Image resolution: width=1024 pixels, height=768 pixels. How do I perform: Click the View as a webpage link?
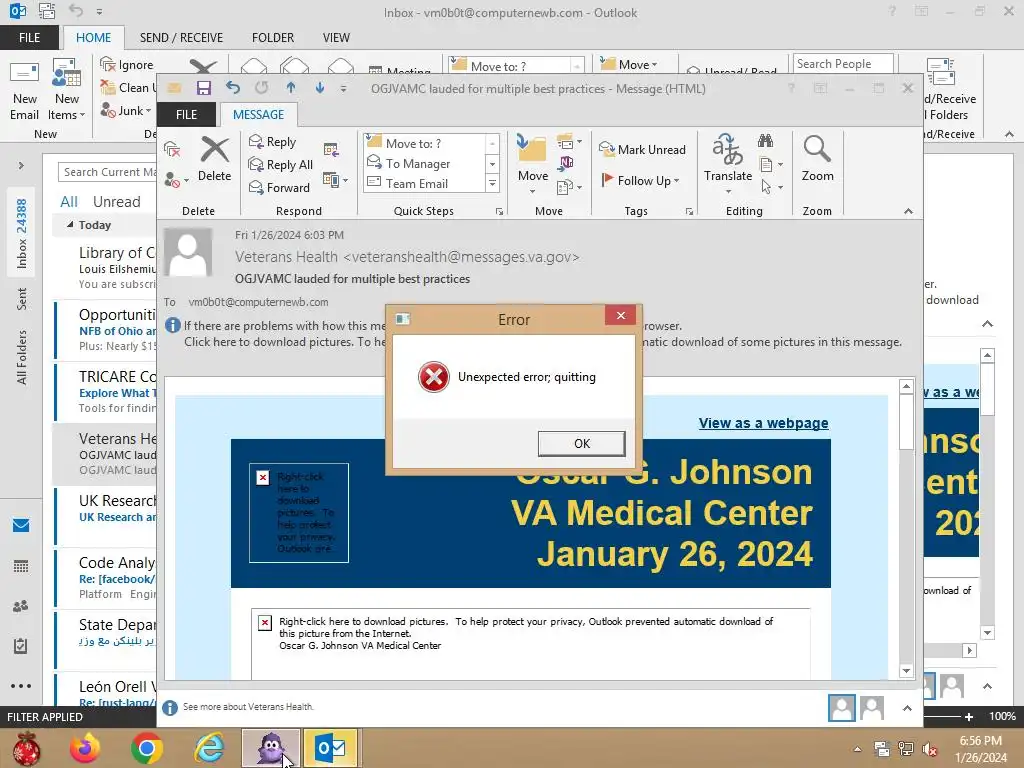(x=763, y=423)
